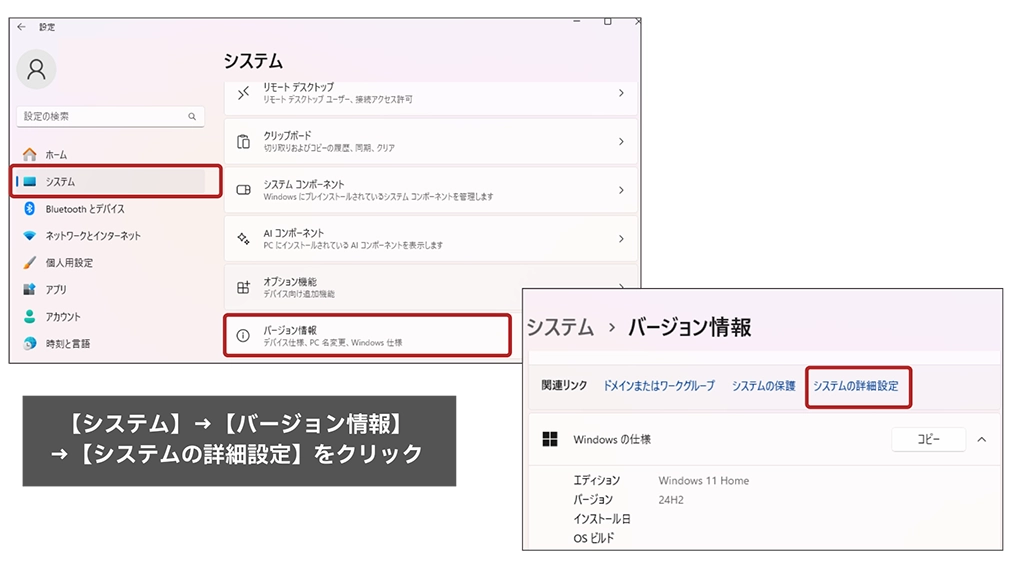Open システム コンポーネント row
This screenshot has height=576, width=1024.
point(429,190)
